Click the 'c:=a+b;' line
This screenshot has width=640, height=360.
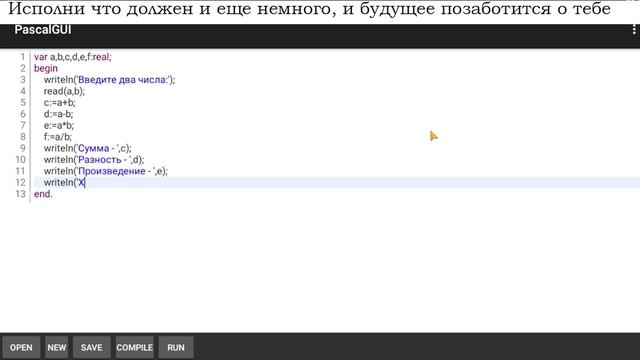point(60,102)
